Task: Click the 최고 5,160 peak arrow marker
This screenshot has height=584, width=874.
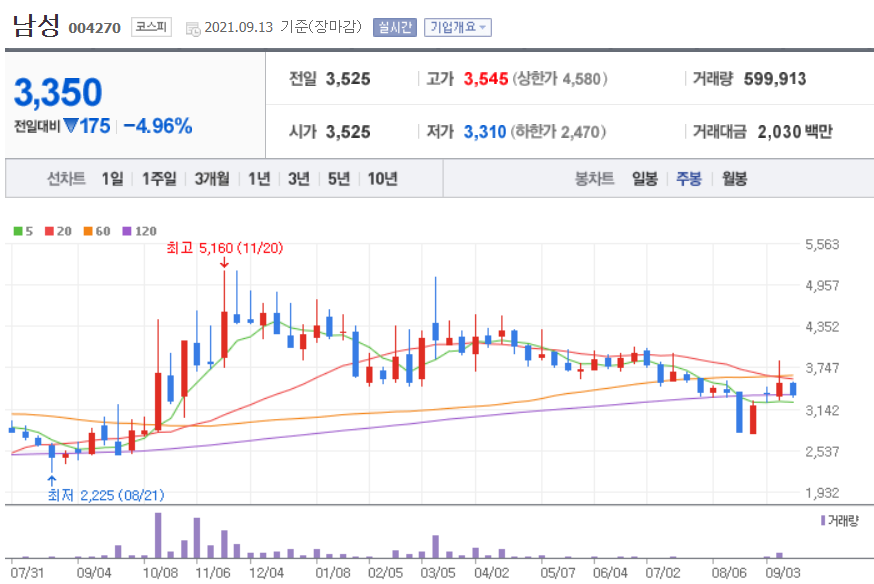Action: (x=223, y=262)
